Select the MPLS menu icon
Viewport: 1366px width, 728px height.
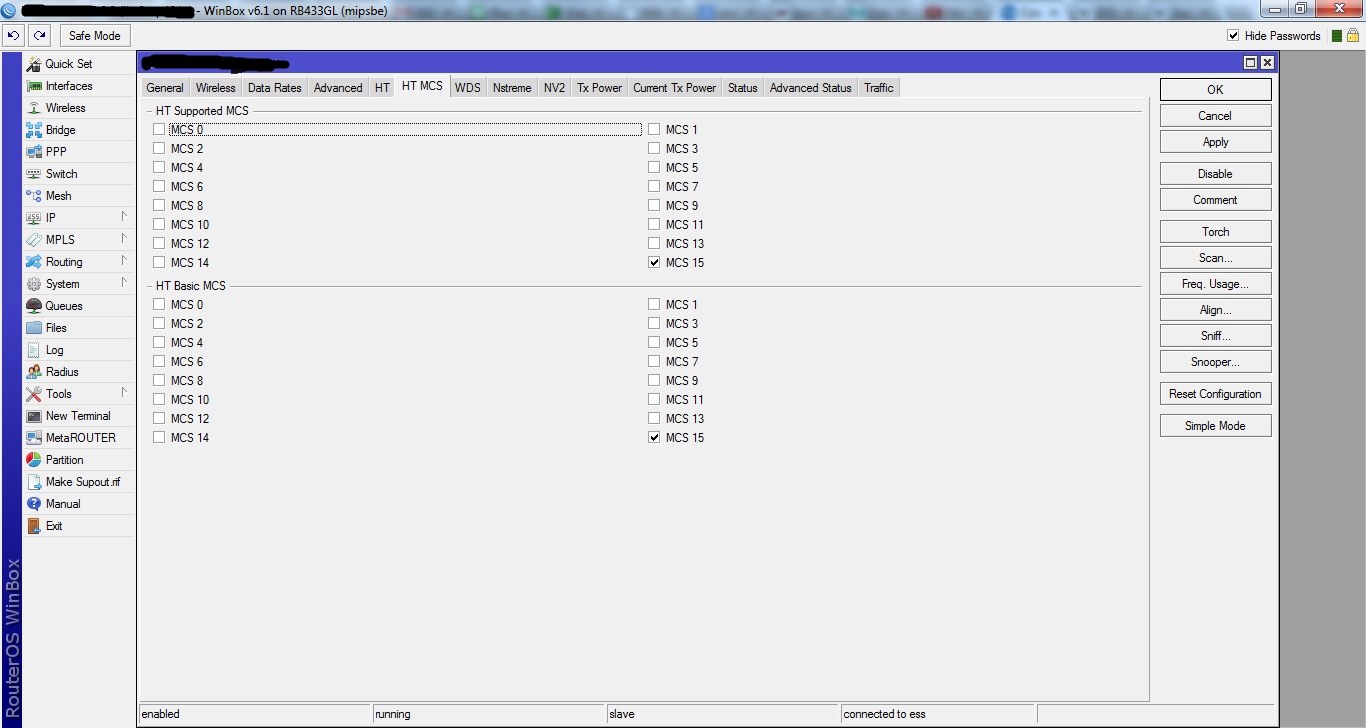pyautogui.click(x=34, y=240)
